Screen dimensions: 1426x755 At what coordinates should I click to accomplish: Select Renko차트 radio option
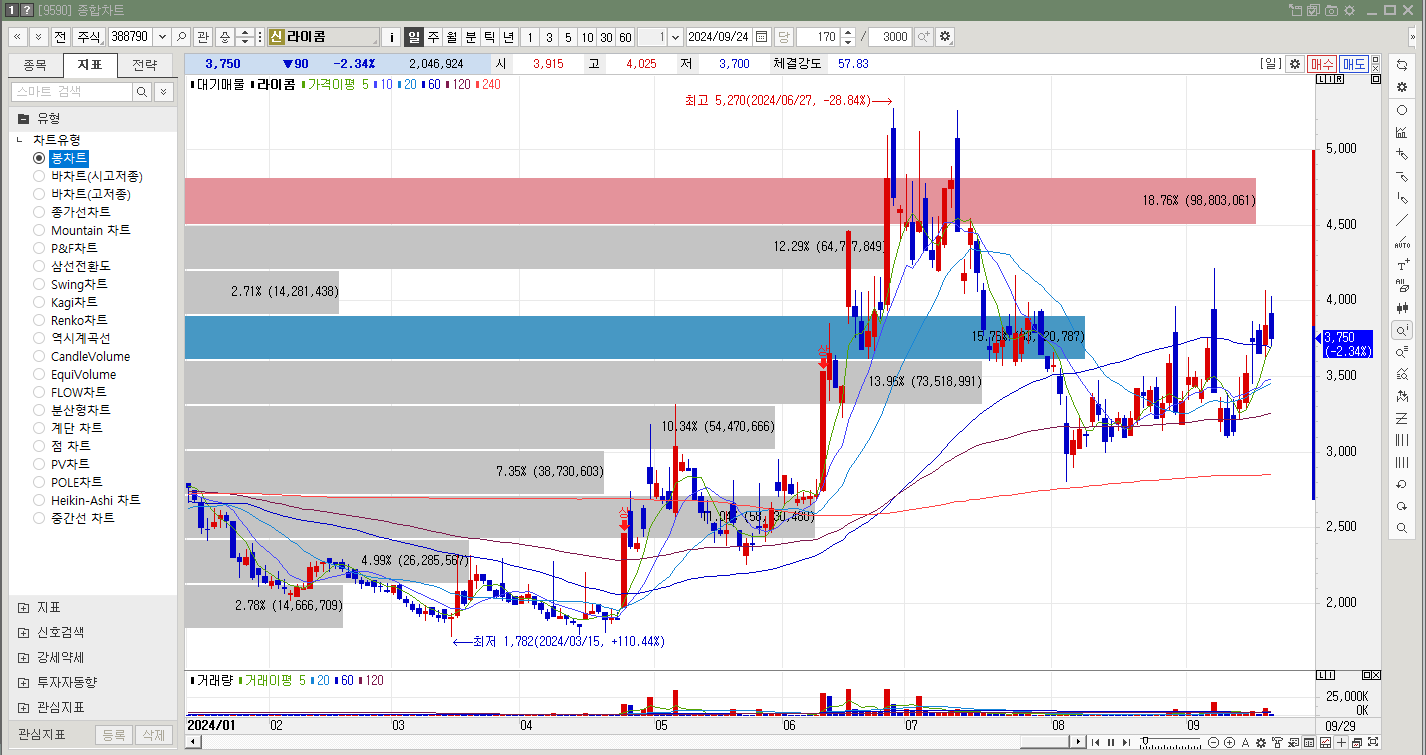click(x=39, y=320)
